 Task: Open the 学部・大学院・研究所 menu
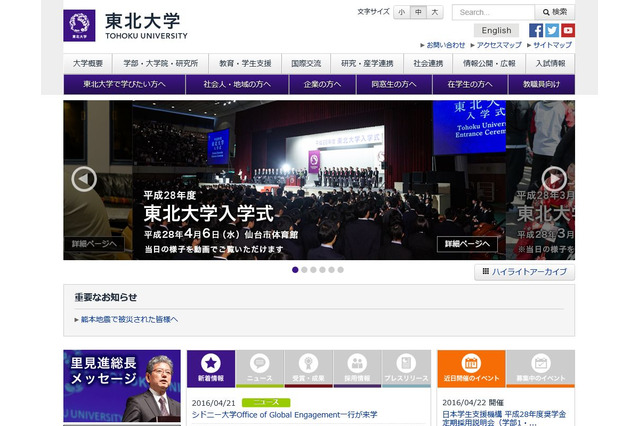point(160,63)
